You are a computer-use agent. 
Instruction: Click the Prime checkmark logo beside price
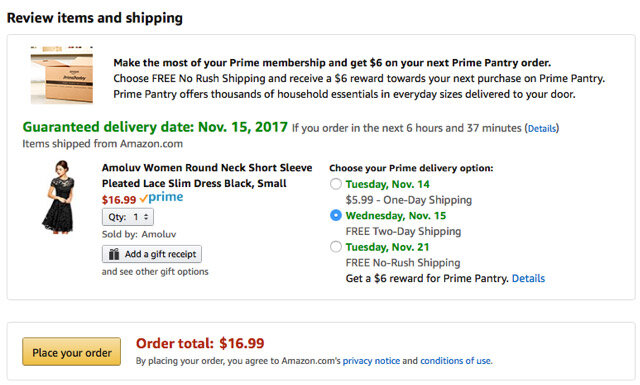161,198
